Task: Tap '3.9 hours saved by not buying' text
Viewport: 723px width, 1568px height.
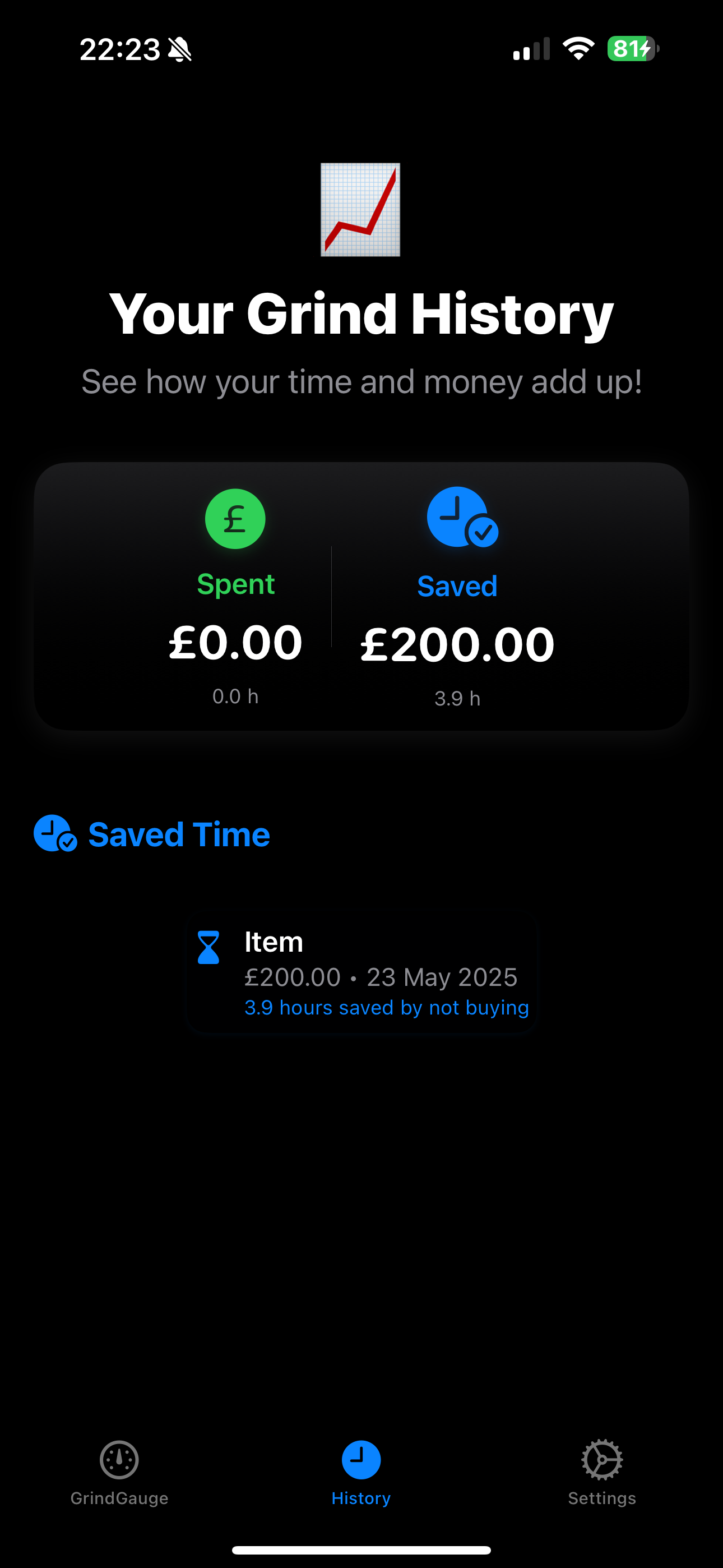Action: pos(387,1008)
